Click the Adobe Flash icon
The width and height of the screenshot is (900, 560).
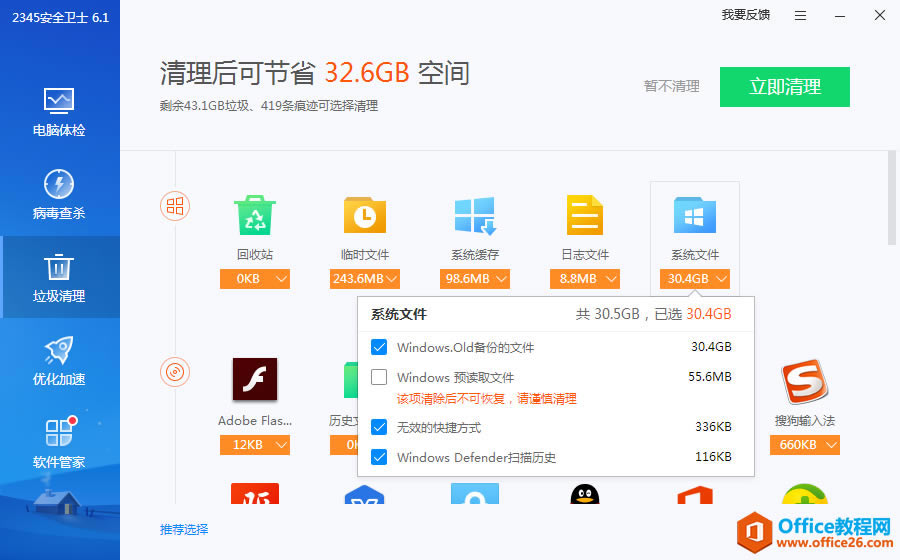255,379
